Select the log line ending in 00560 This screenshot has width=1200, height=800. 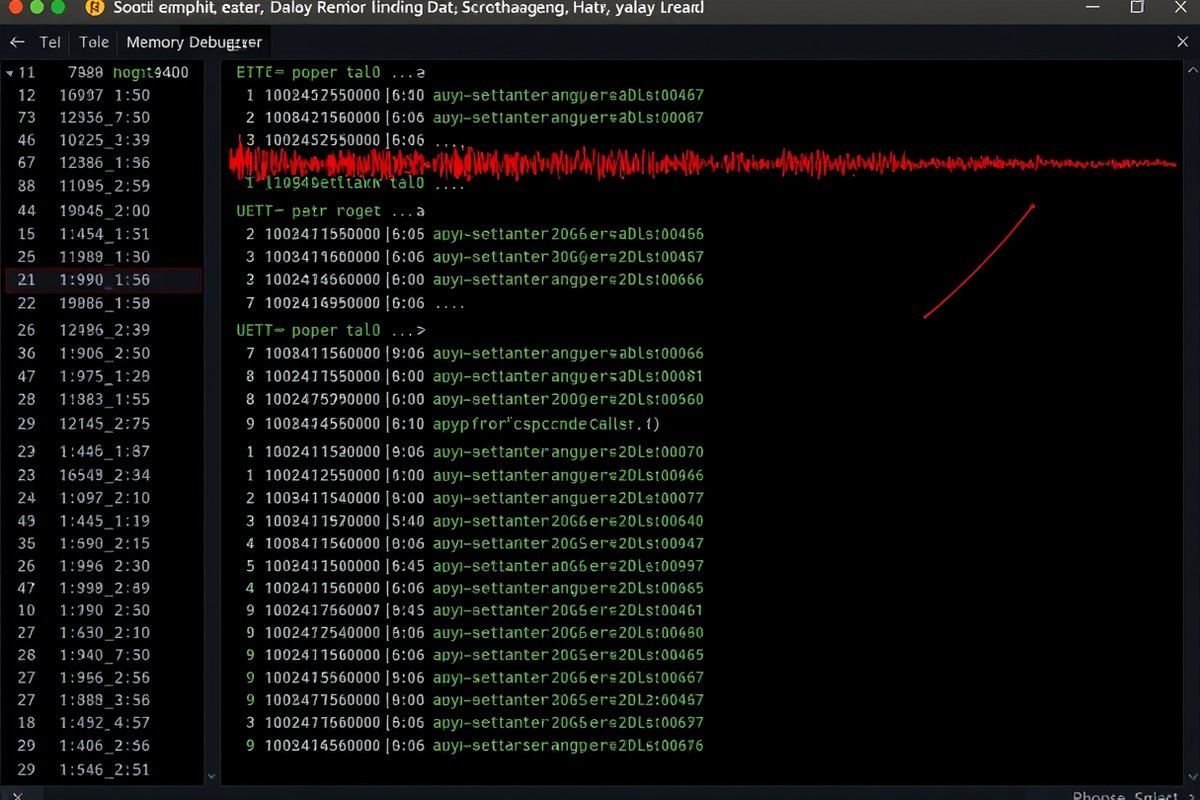[x=474, y=399]
